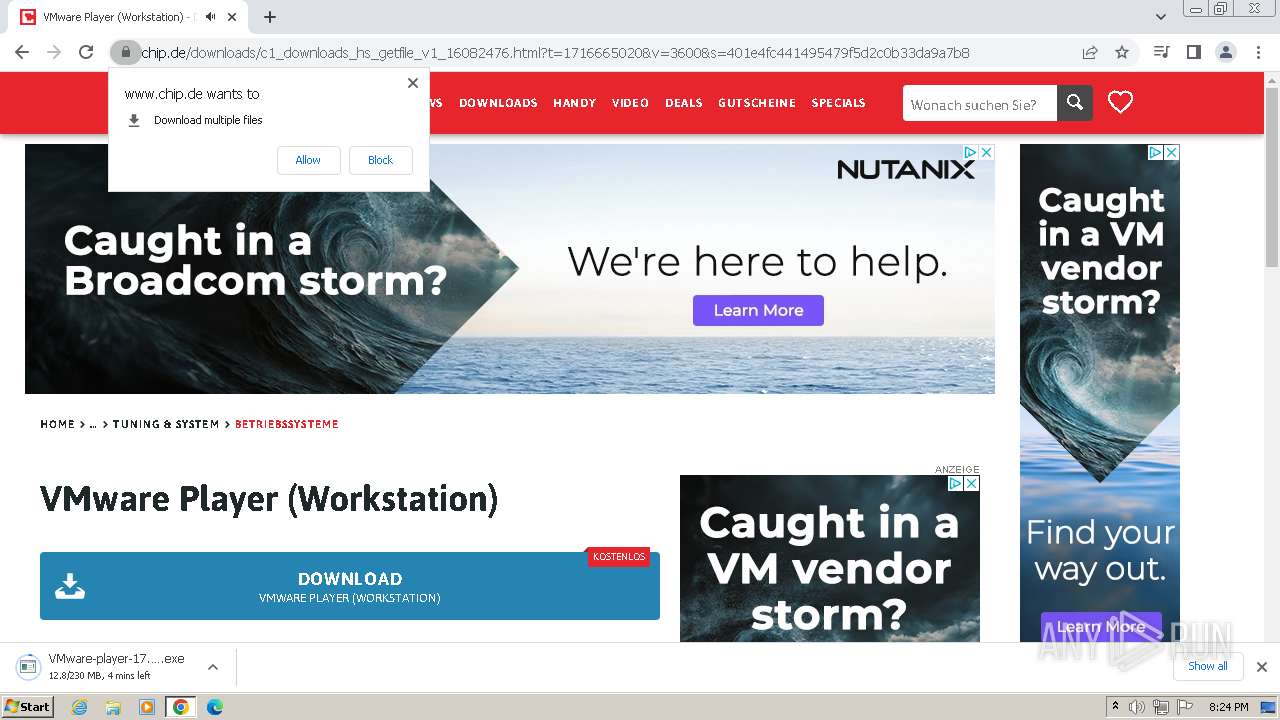
Task: Click the Chrome taskbar icon
Action: (180, 707)
